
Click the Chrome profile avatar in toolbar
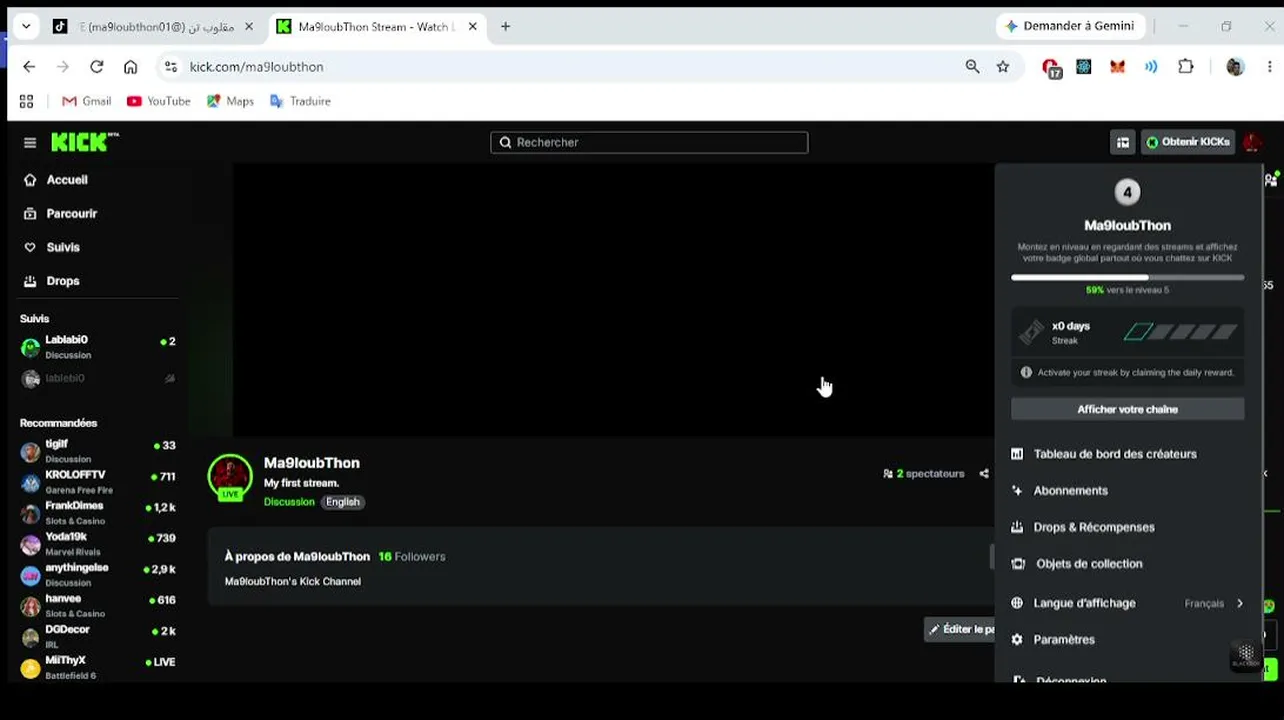(x=1235, y=67)
